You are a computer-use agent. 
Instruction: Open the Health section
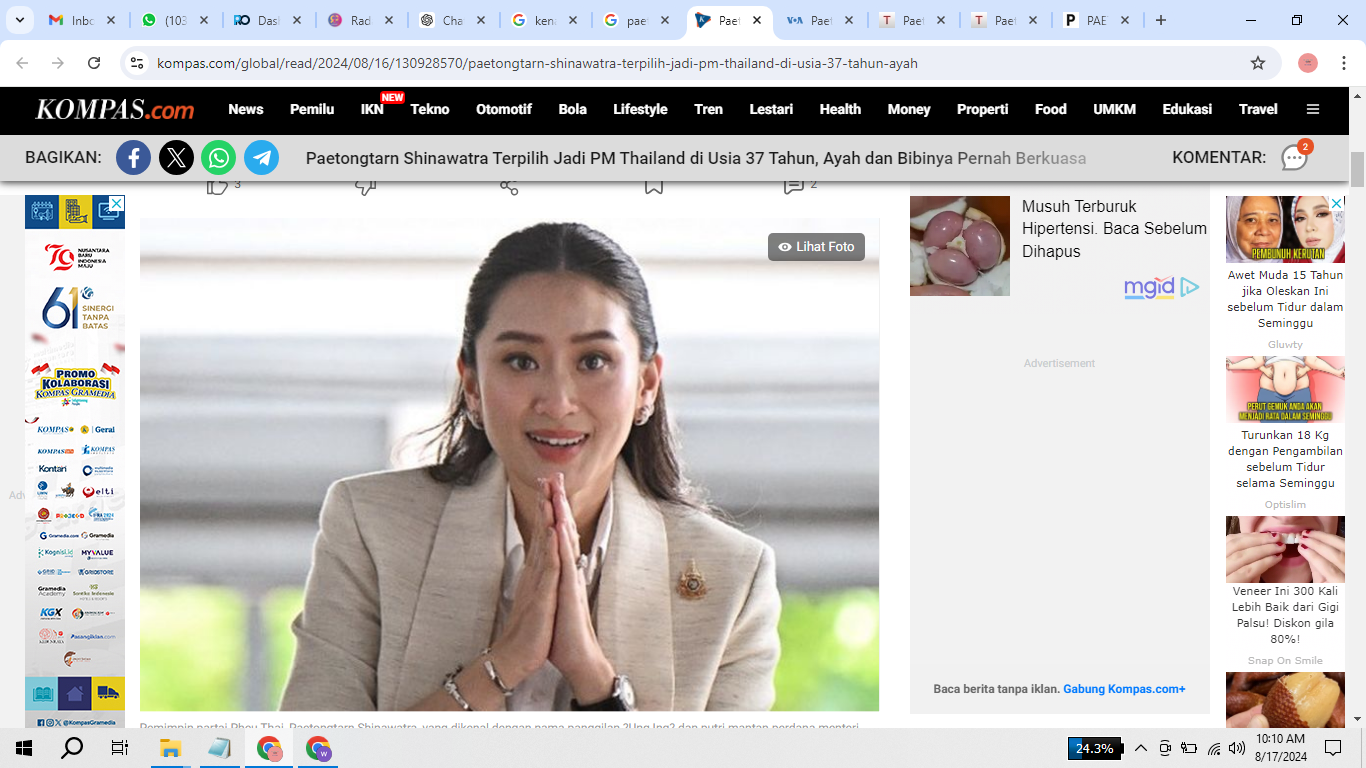tap(840, 109)
